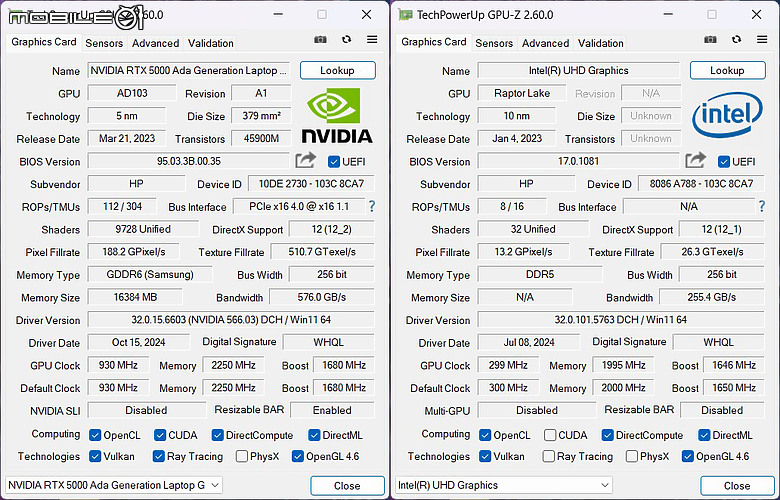Click Close button in Intel window
The image size is (780, 500).
coord(737,486)
